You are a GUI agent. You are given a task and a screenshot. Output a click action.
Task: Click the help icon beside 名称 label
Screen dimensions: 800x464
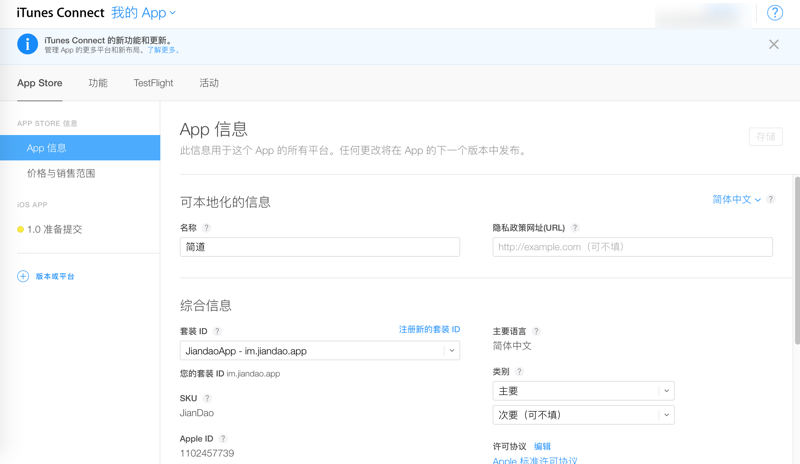tap(207, 228)
